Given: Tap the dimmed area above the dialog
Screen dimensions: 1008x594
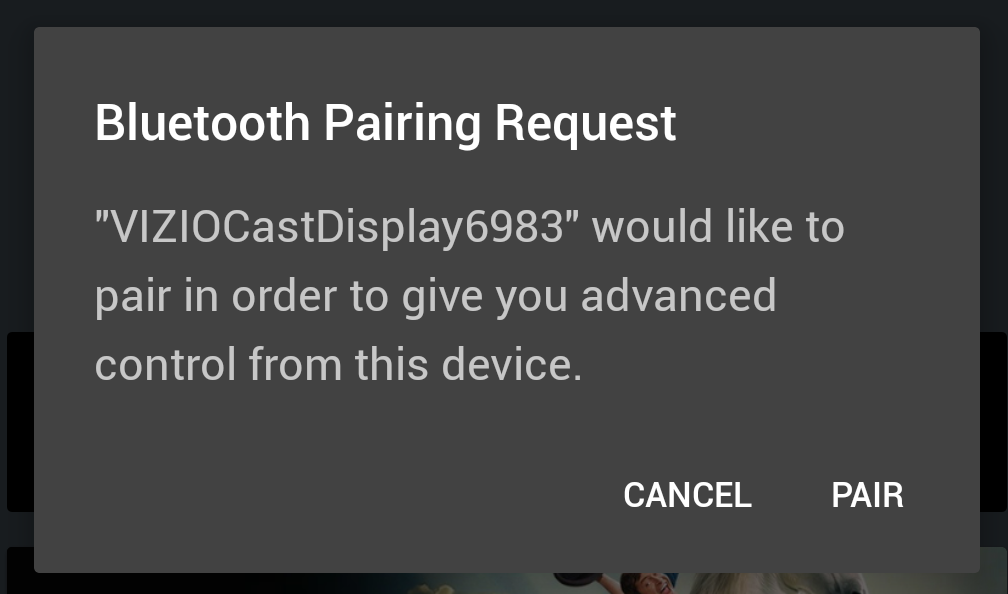Looking at the screenshot, I should [504, 13].
